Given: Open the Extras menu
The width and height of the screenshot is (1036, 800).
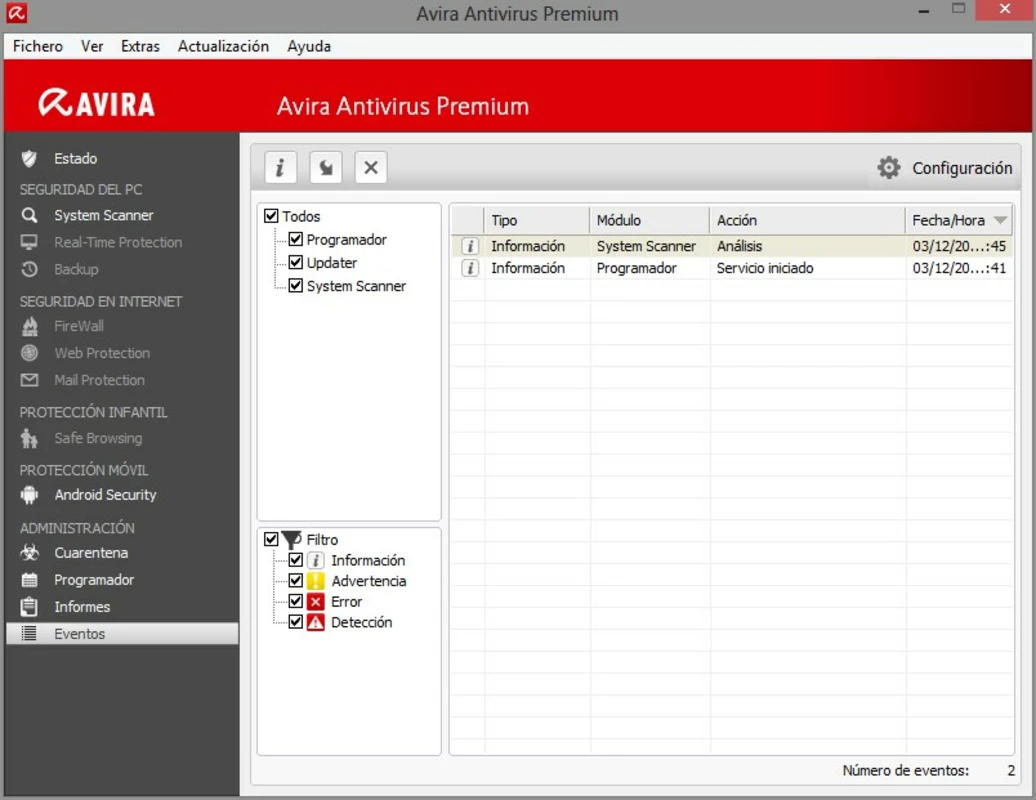Looking at the screenshot, I should tap(140, 46).
